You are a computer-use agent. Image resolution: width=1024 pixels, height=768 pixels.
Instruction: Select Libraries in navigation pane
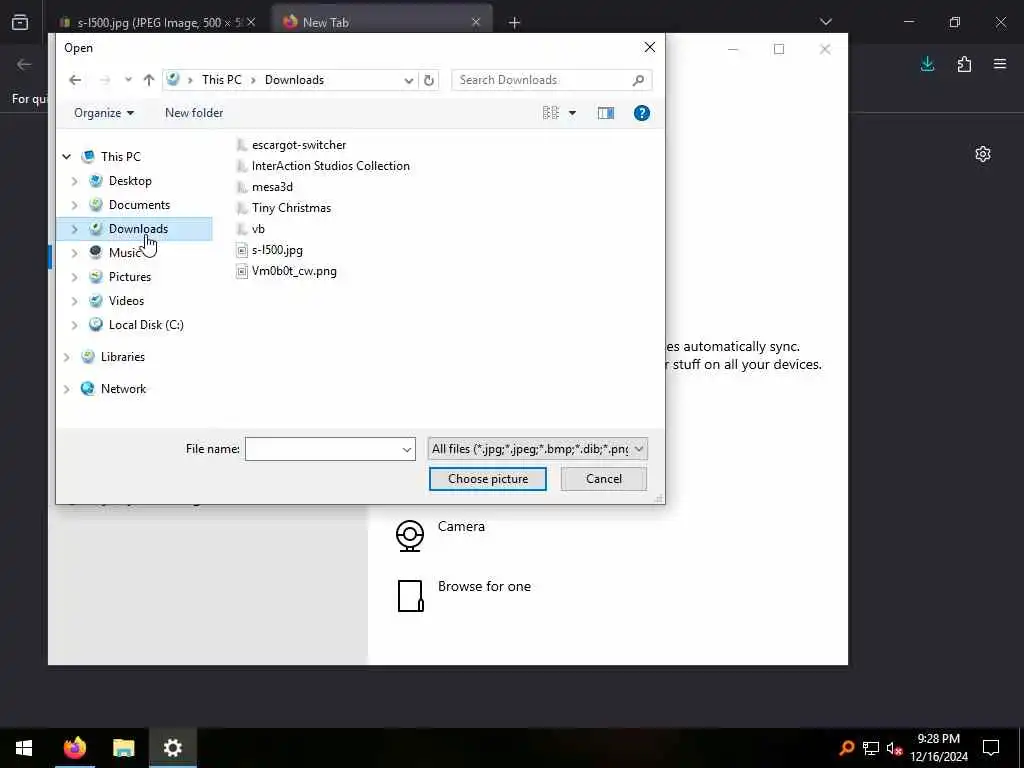pyautogui.click(x=122, y=357)
